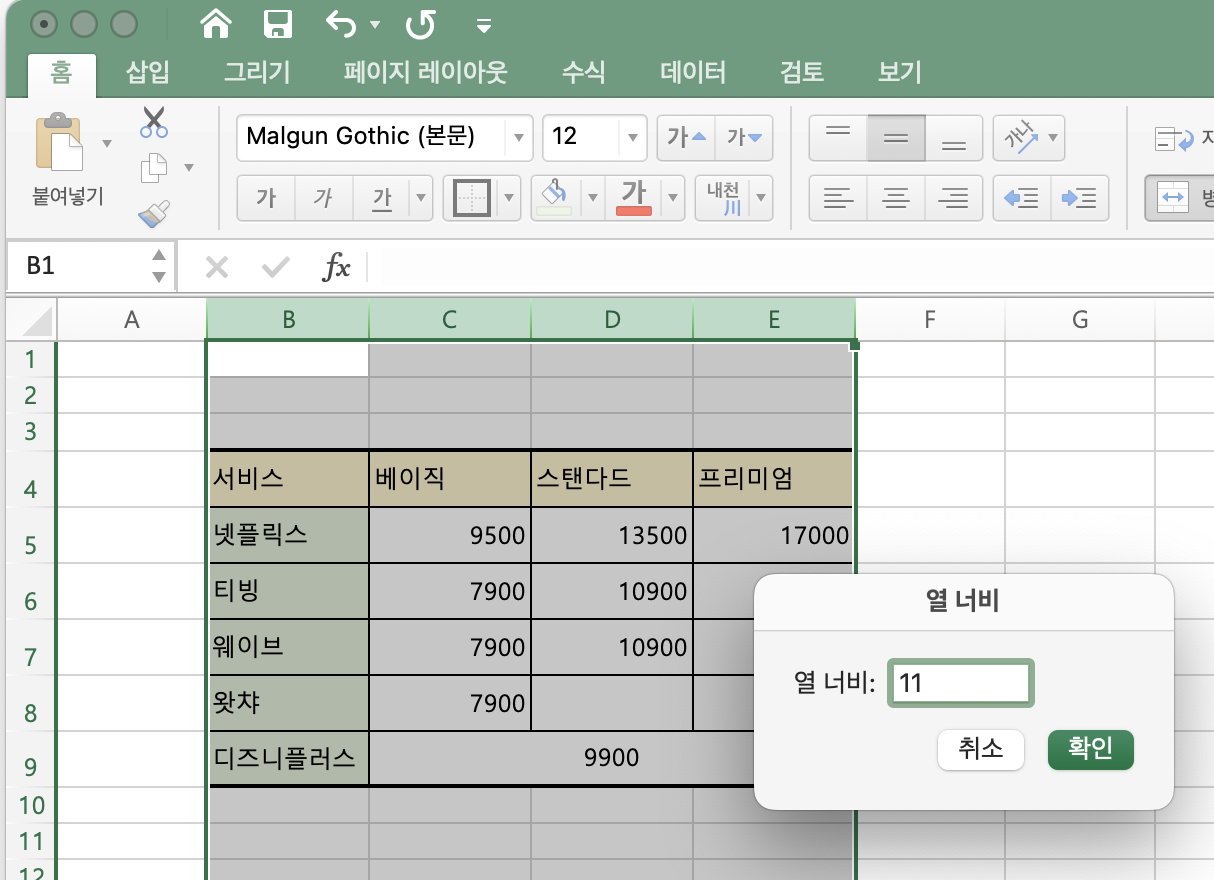Expand borders options dropdown
1214x880 pixels.
pos(510,197)
